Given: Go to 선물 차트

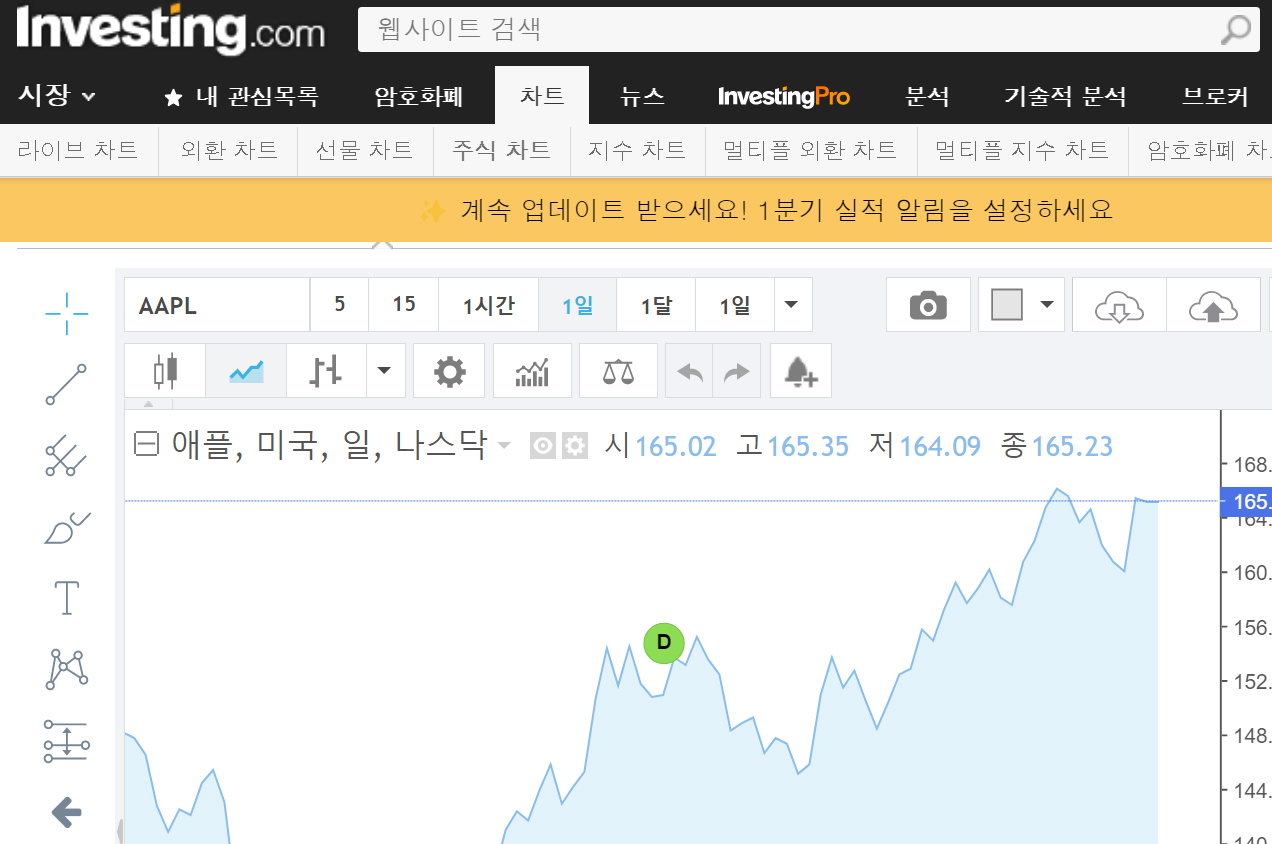Looking at the screenshot, I should (364, 150).
